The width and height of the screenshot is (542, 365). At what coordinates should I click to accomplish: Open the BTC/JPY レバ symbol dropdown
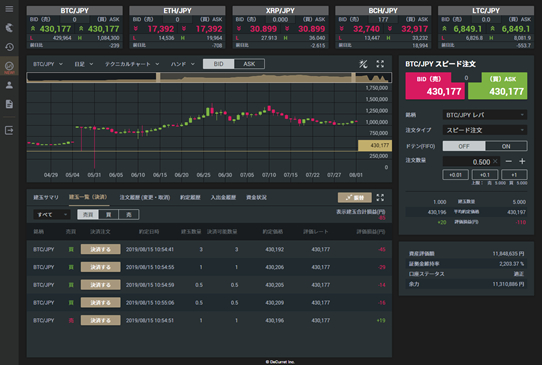click(485, 115)
